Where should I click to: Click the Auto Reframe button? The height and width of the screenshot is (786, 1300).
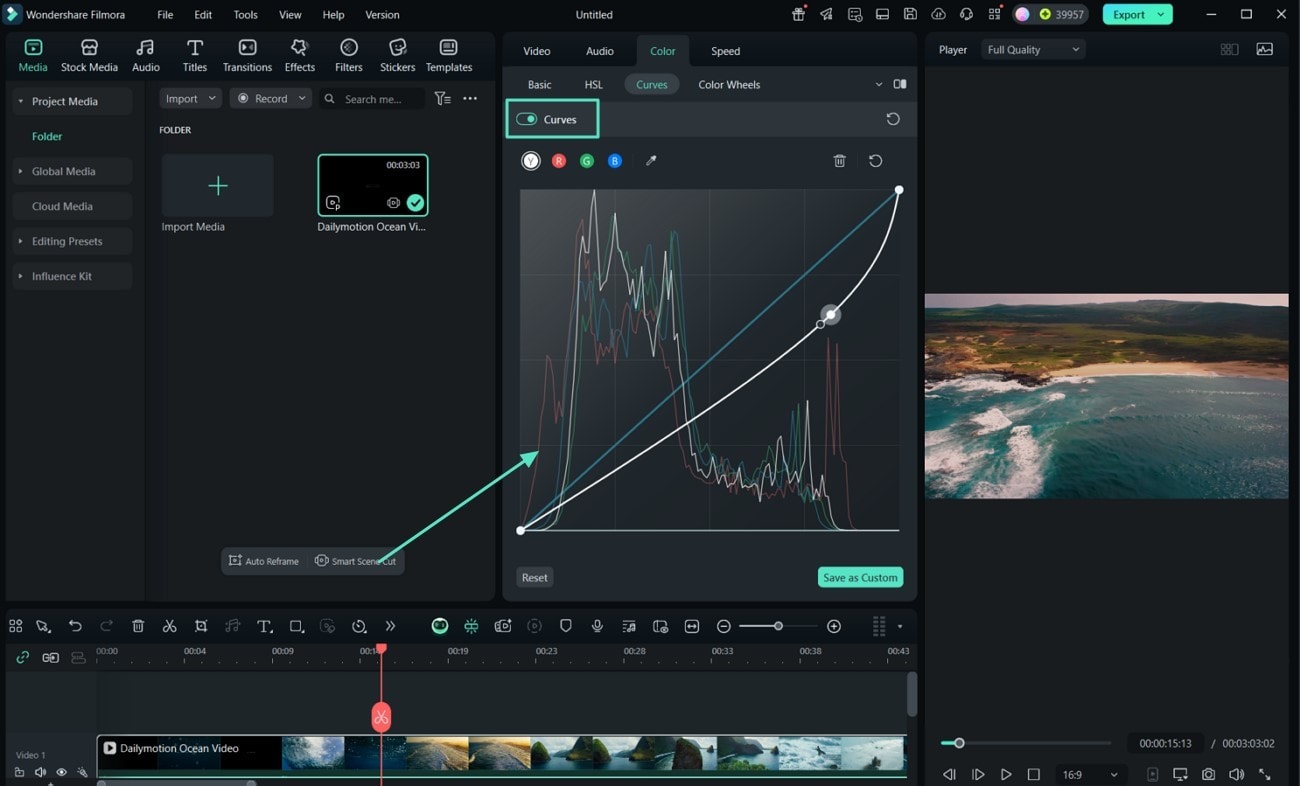pyautogui.click(x=264, y=561)
